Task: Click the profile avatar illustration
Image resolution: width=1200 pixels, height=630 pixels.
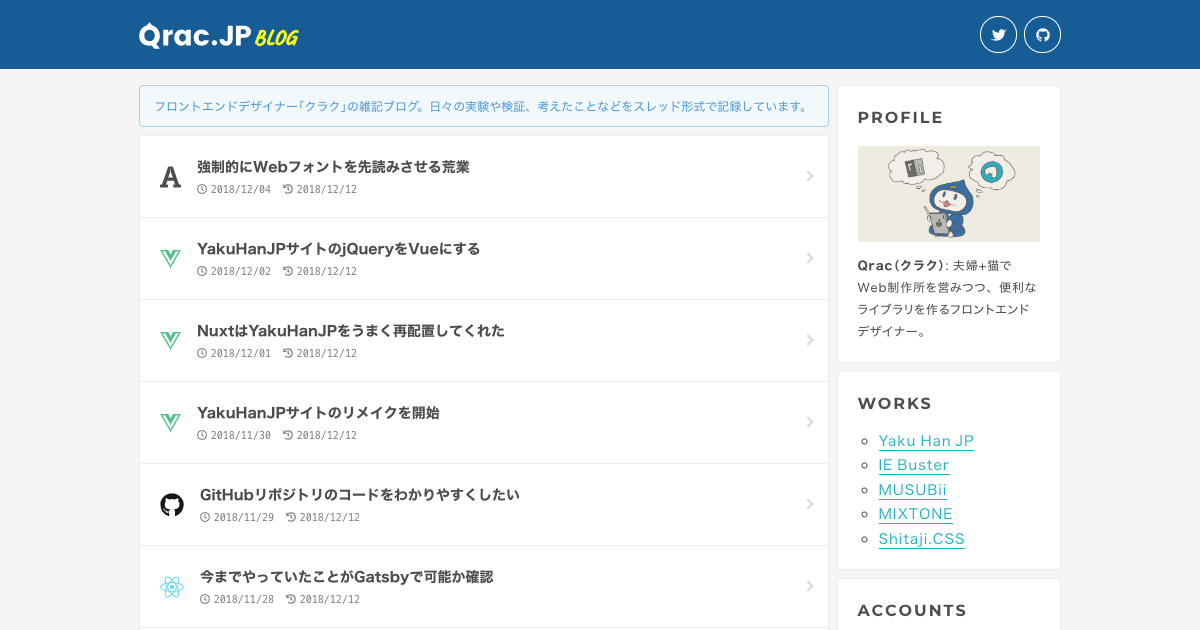Action: (x=948, y=193)
